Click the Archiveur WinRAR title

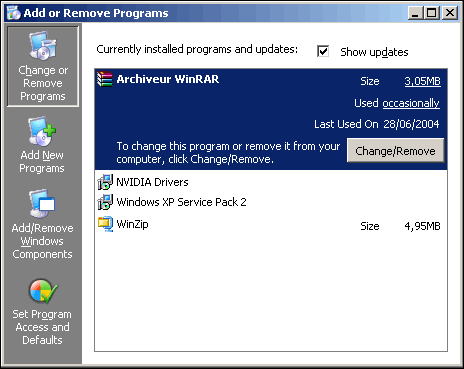[x=168, y=79]
